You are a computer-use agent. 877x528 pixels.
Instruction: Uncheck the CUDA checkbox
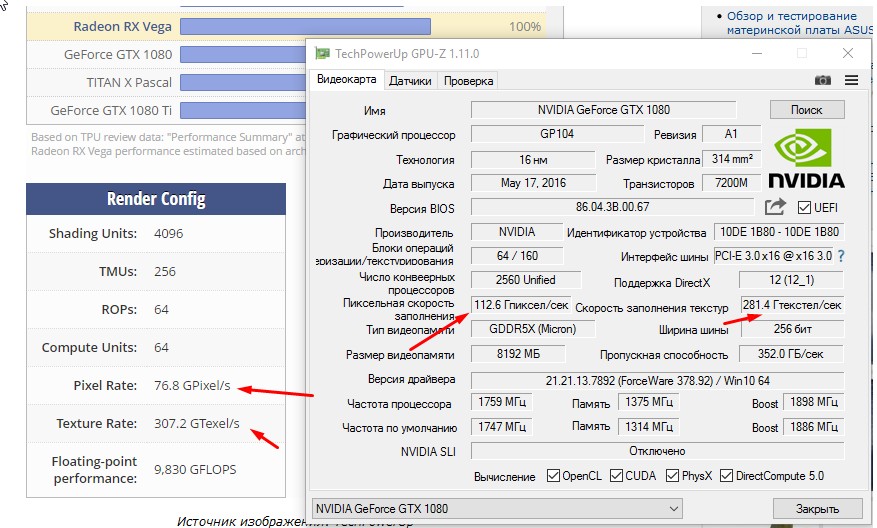[616, 476]
